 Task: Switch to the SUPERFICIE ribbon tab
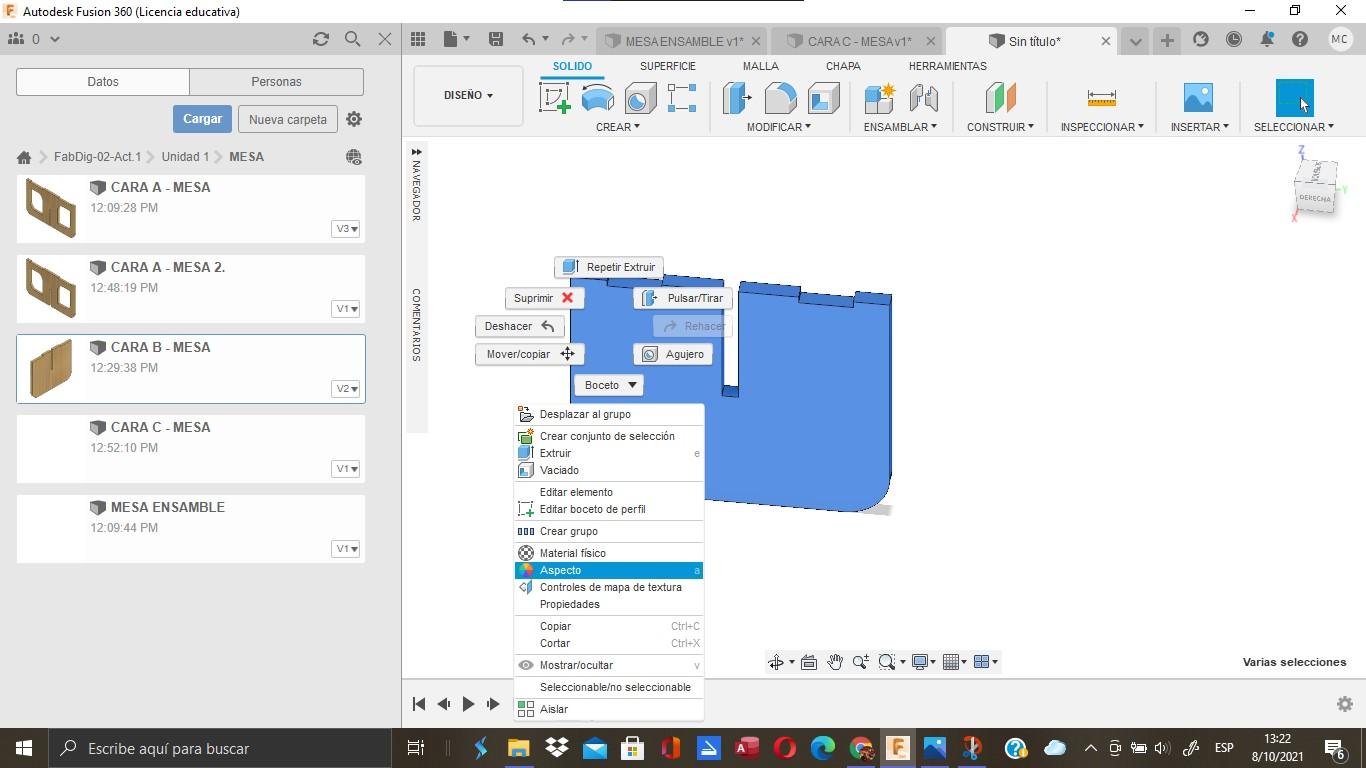pyautogui.click(x=668, y=66)
